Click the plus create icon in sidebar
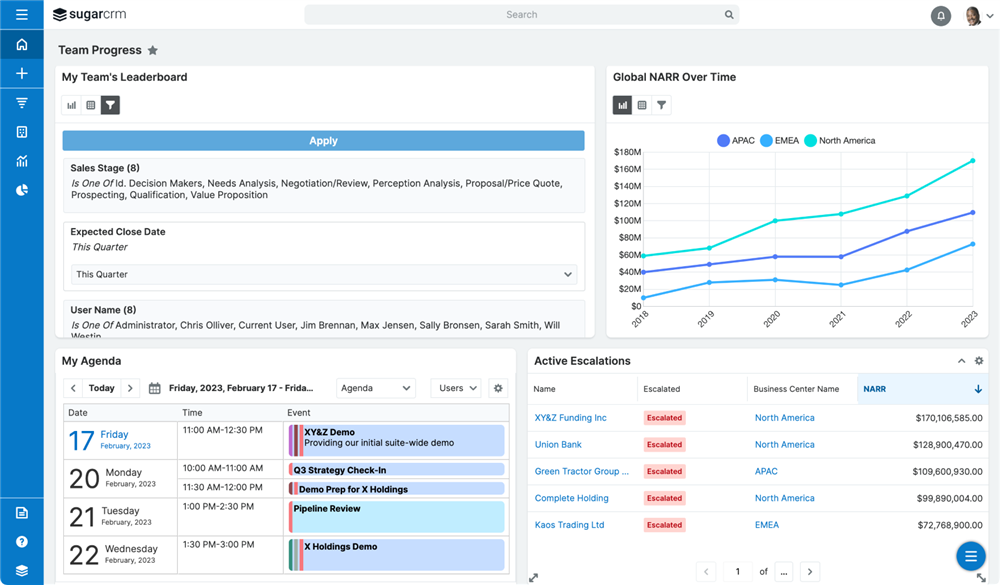This screenshot has height=585, width=1000. [21, 74]
